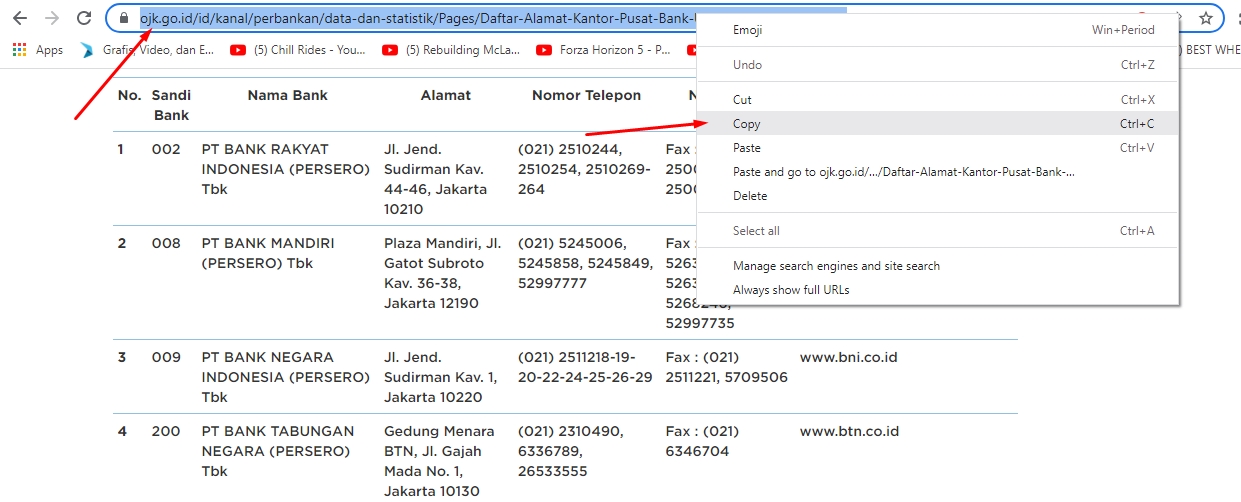Click phone number '(021) 2310490' cell
Image resolution: width=1241 pixels, height=502 pixels.
coord(570,451)
